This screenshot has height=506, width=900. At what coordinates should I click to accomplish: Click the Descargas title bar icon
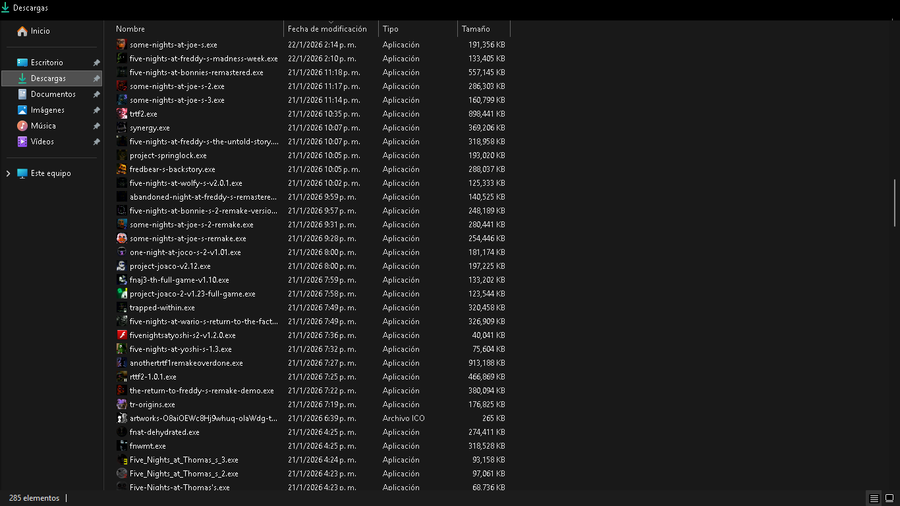pos(5,8)
